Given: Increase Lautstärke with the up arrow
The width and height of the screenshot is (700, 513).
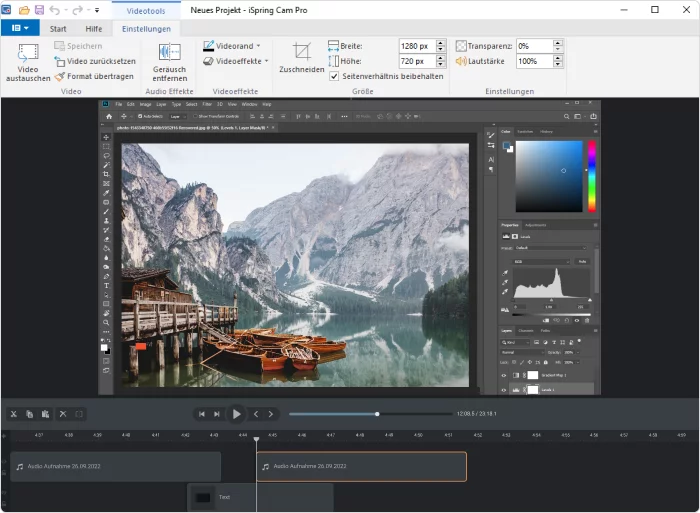Looking at the screenshot, I should coord(558,58).
